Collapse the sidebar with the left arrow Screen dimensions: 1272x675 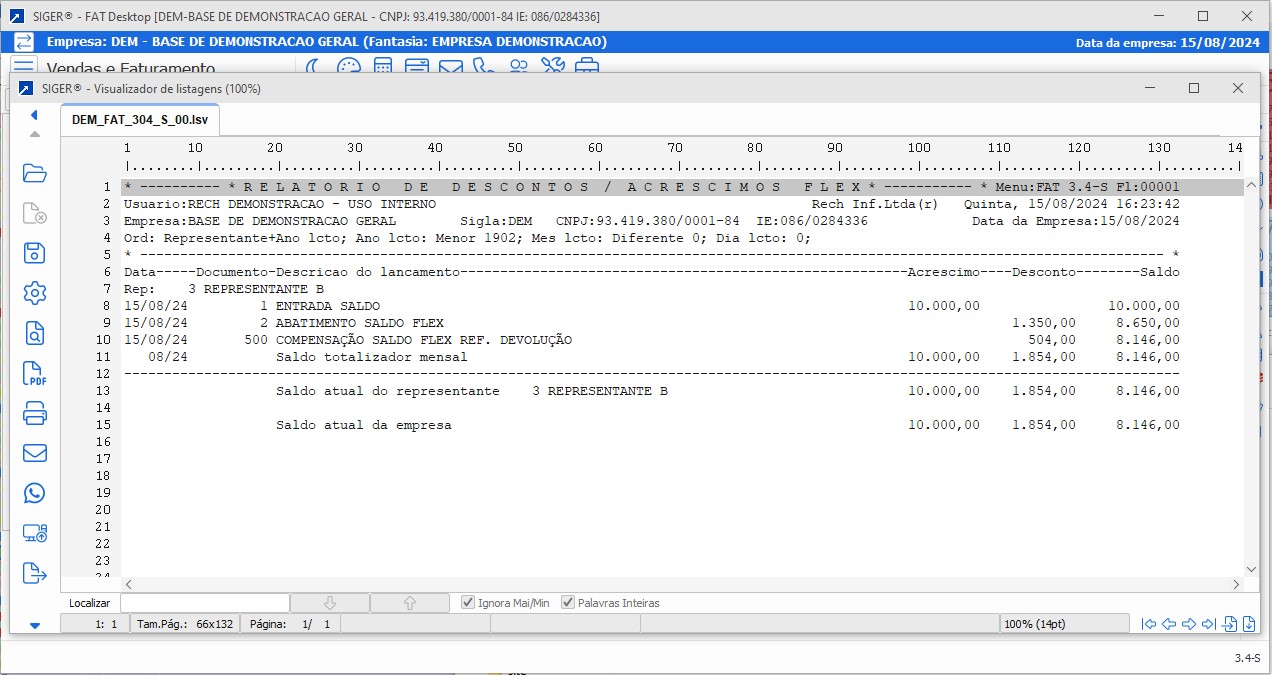(34, 115)
